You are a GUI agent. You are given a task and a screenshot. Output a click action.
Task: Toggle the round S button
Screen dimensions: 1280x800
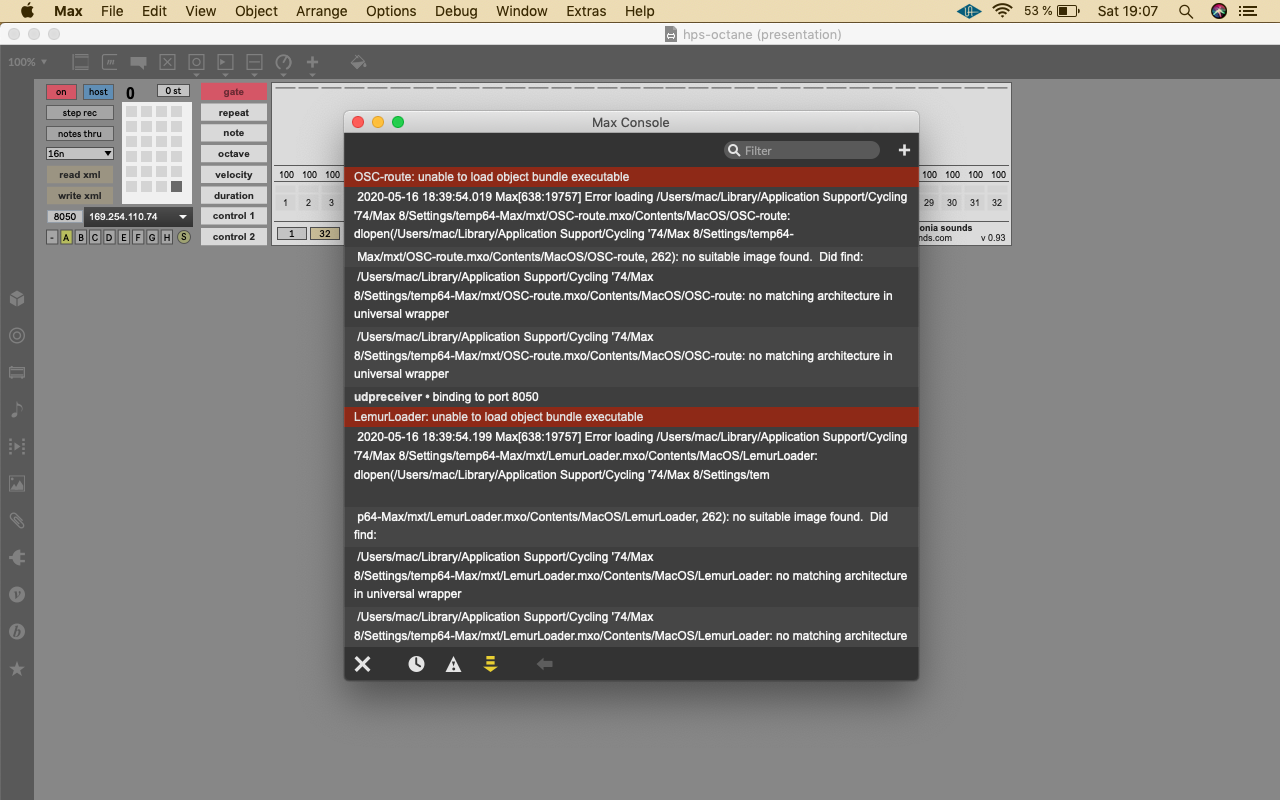point(184,237)
